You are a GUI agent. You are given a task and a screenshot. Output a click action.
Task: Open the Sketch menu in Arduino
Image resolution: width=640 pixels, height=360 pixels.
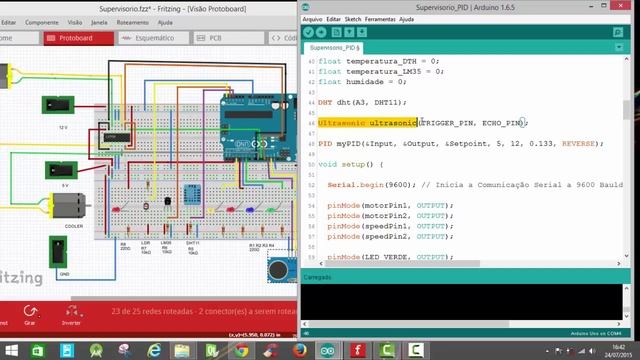point(353,19)
